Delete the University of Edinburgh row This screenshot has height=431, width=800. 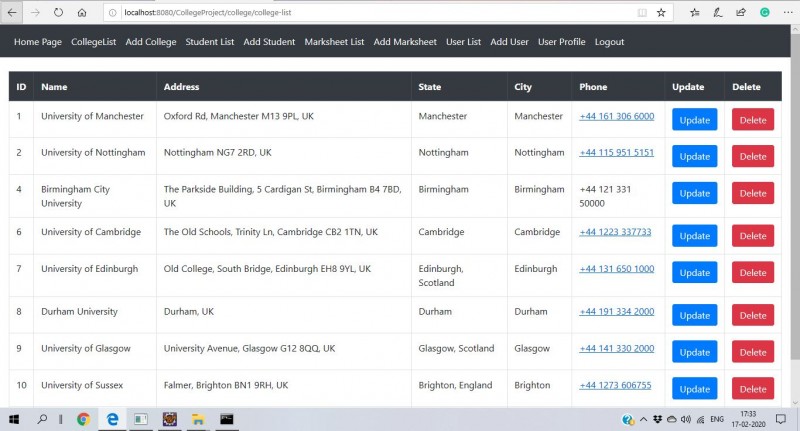[x=753, y=272]
